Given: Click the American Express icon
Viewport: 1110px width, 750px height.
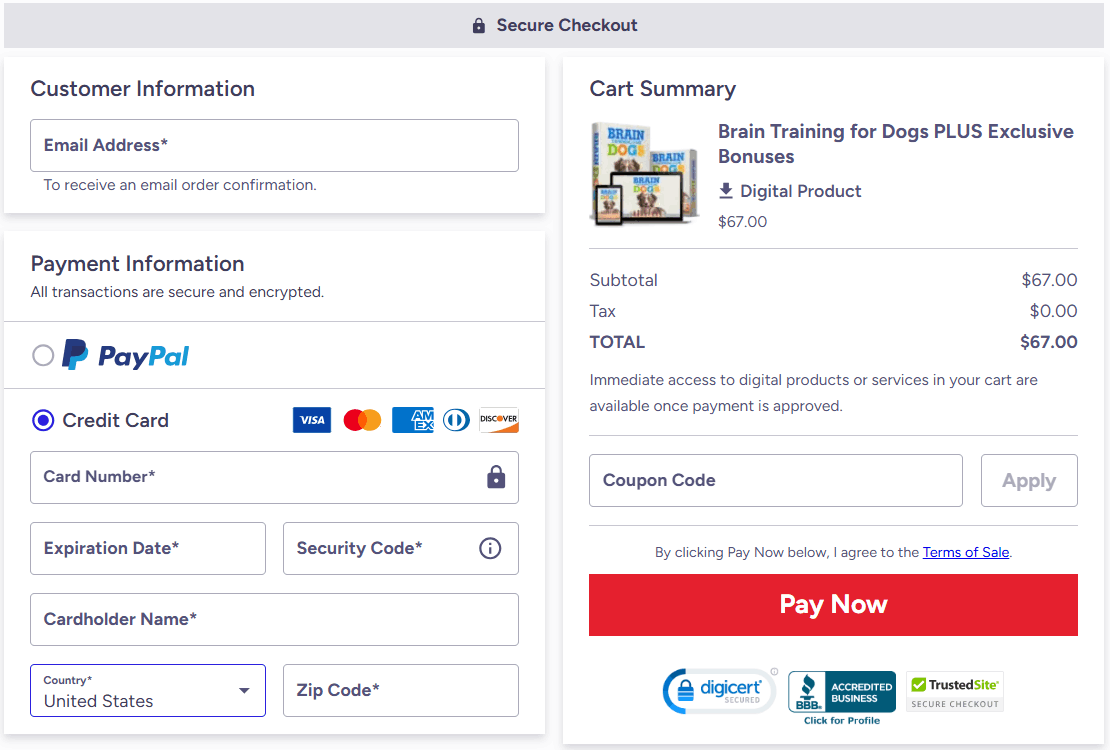Looking at the screenshot, I should pyautogui.click(x=412, y=420).
